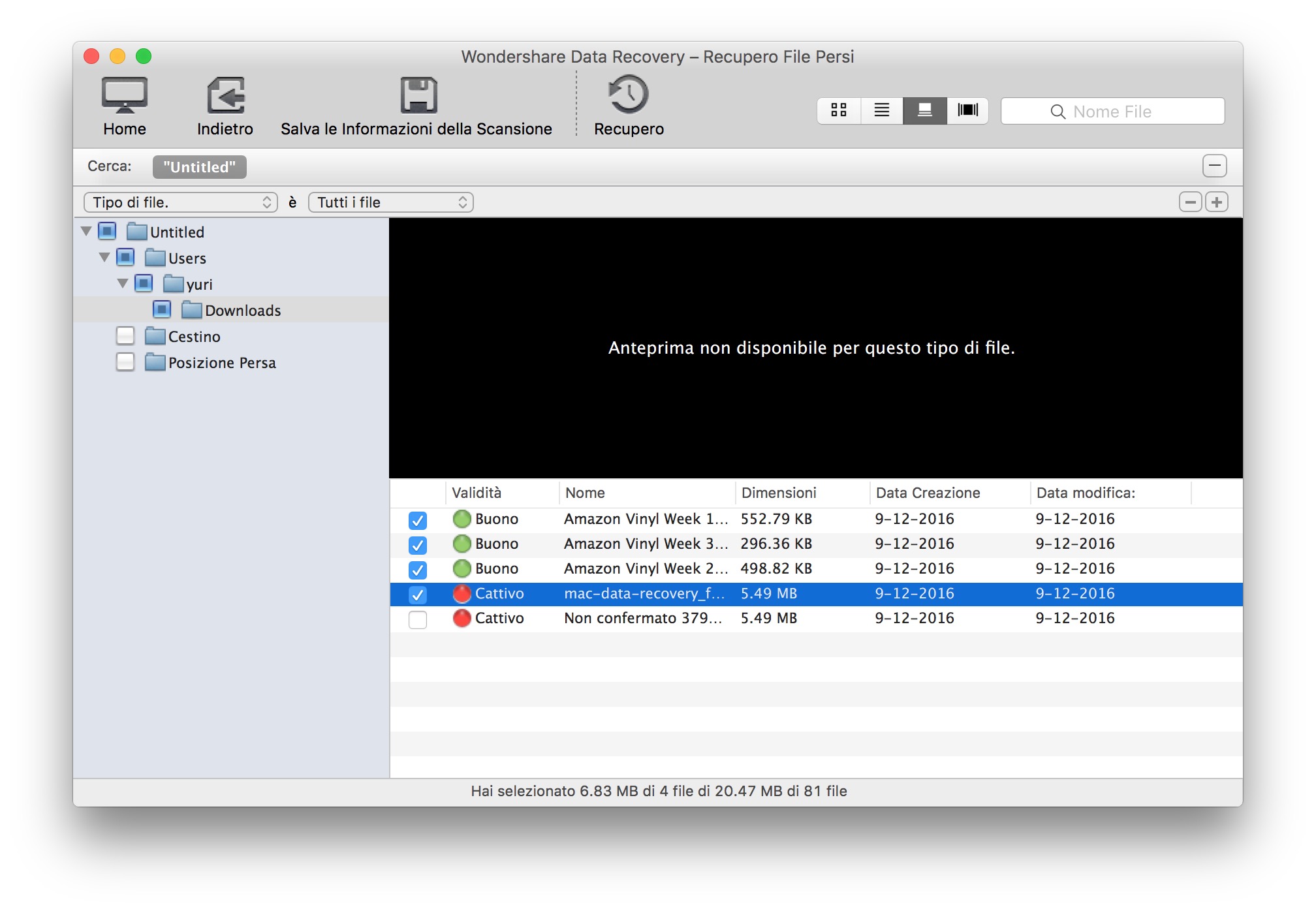Image resolution: width=1316 pixels, height=911 pixels.
Task: Click the Recupero recovery clock icon
Action: (x=628, y=95)
